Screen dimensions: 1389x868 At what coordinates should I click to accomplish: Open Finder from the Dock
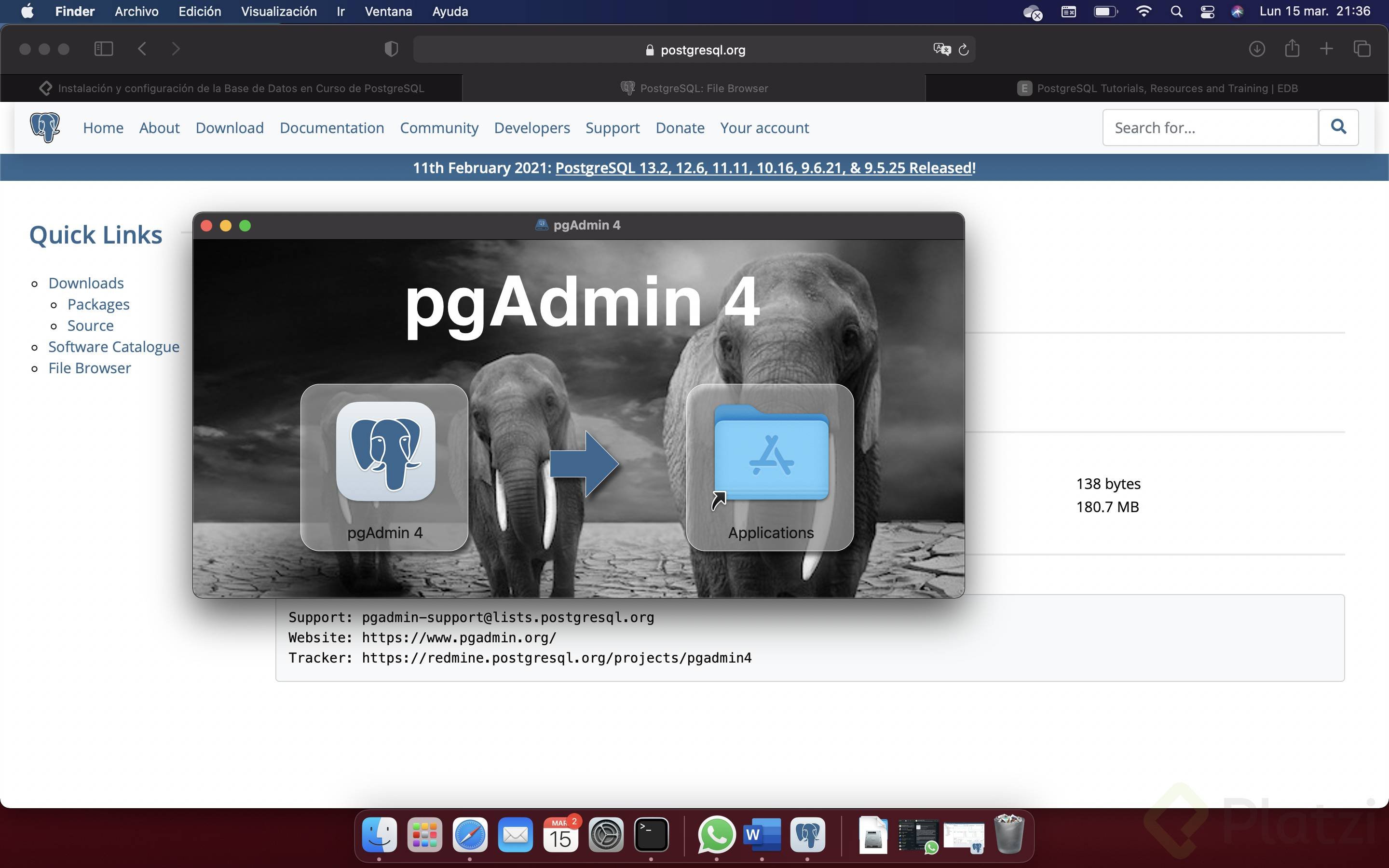[380, 835]
